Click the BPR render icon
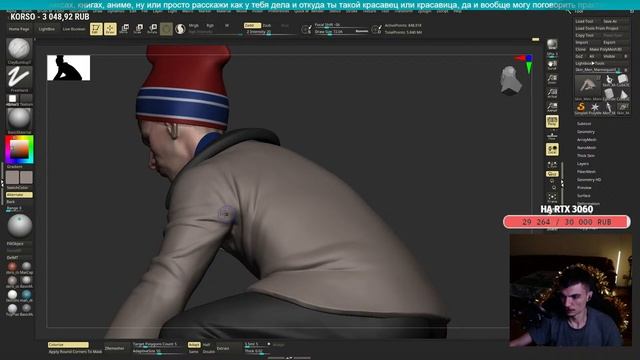640x360 pixels. (x=552, y=44)
